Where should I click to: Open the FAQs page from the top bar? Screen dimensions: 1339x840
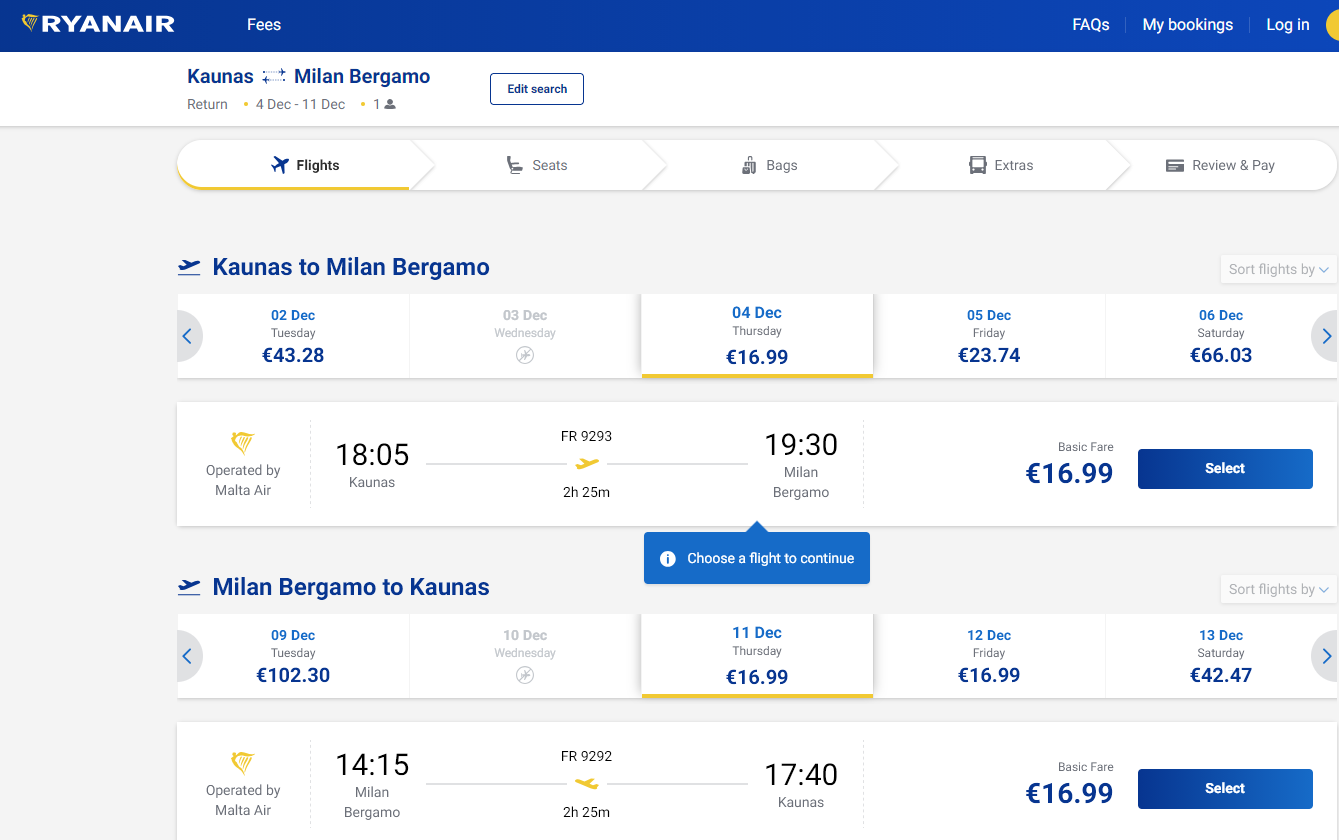tap(1090, 24)
